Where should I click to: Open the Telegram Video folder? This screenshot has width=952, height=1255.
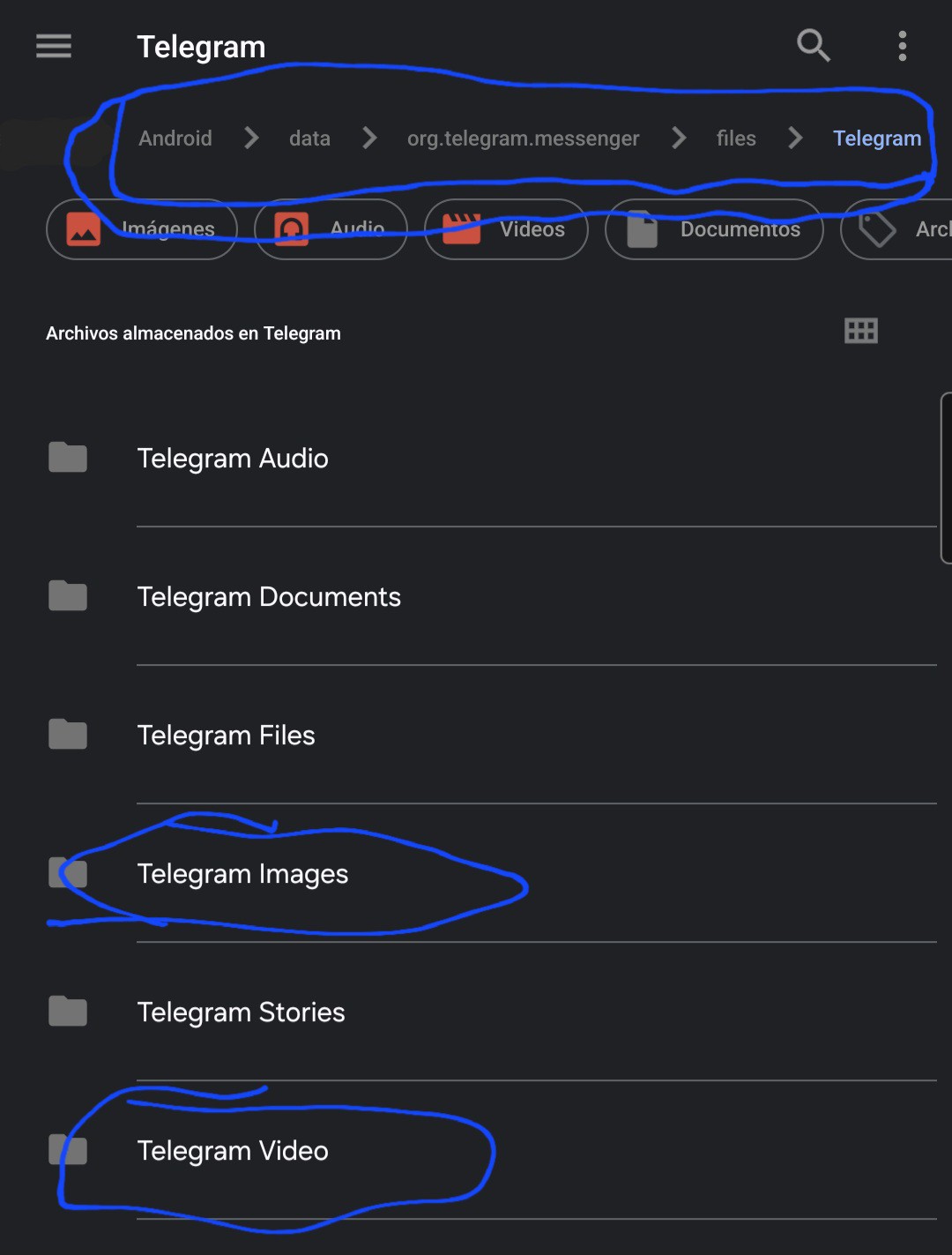point(233,1151)
